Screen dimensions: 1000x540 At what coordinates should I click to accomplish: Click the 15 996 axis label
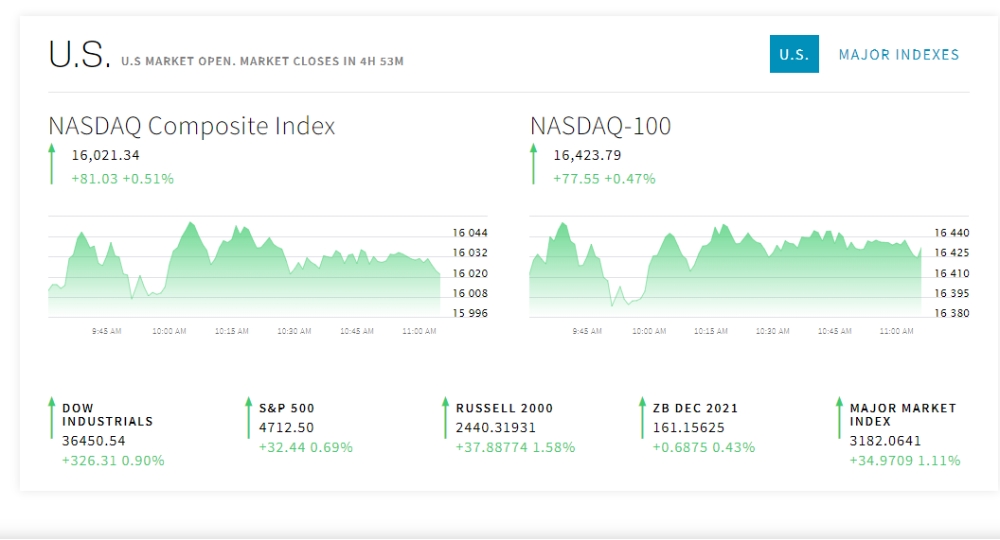(470, 313)
